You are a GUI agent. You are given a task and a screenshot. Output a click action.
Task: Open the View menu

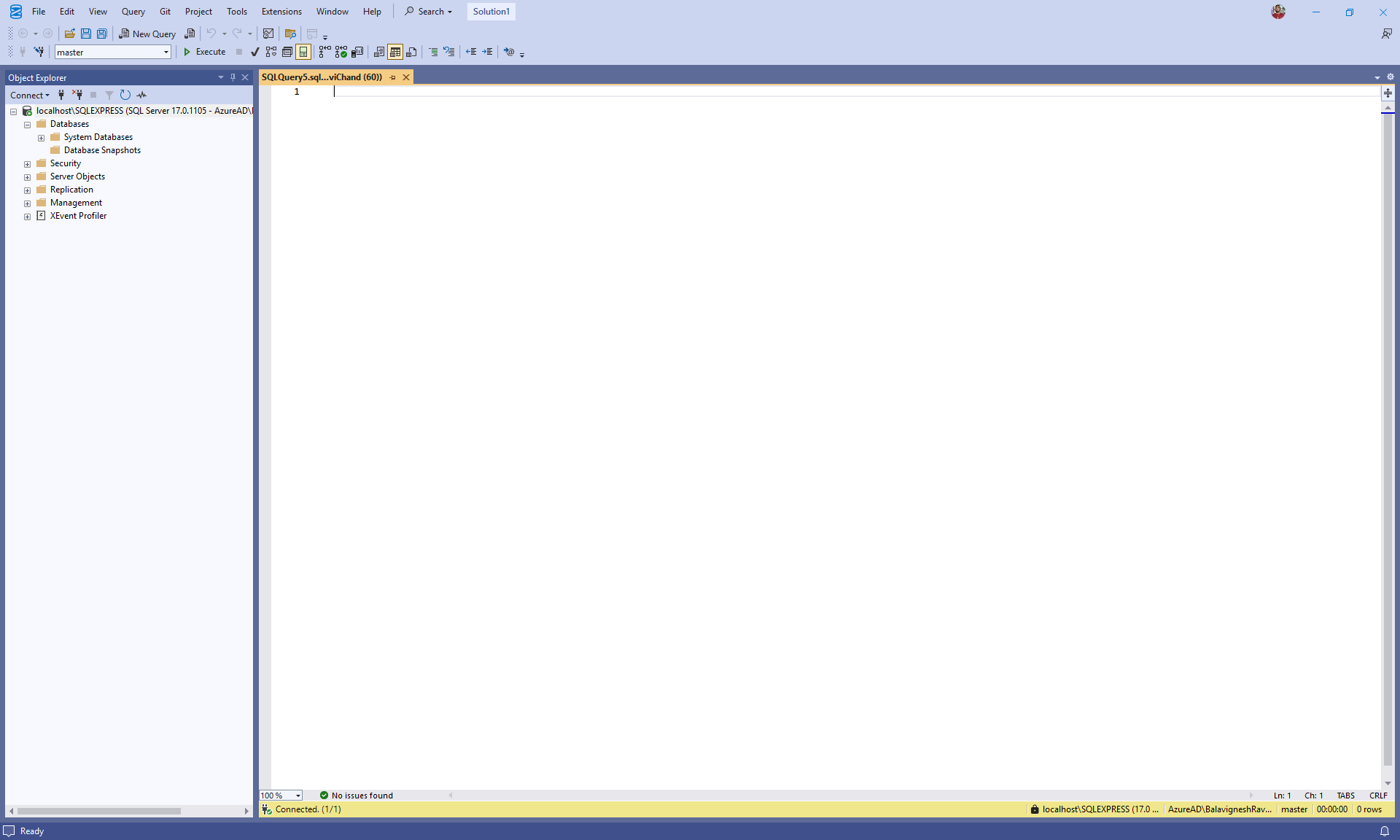click(x=98, y=12)
